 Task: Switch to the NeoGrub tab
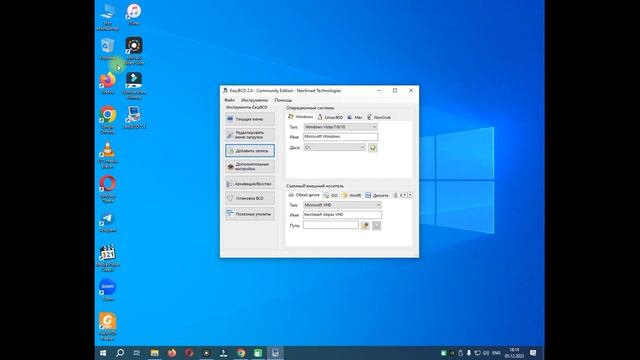click(x=379, y=117)
